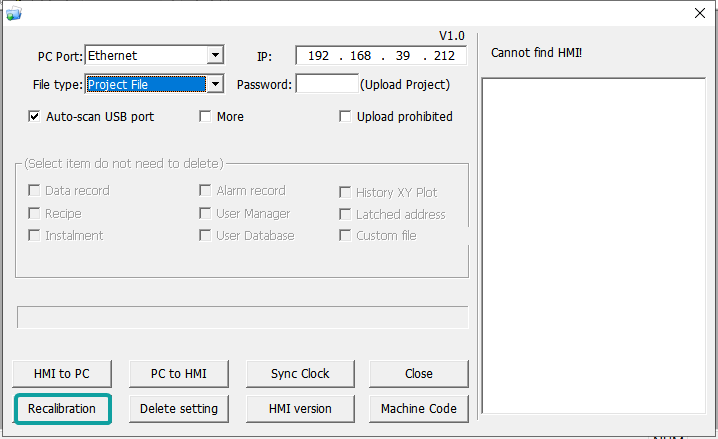Check the Upload prohibited option
The width and height of the screenshot is (718, 439).
[346, 117]
